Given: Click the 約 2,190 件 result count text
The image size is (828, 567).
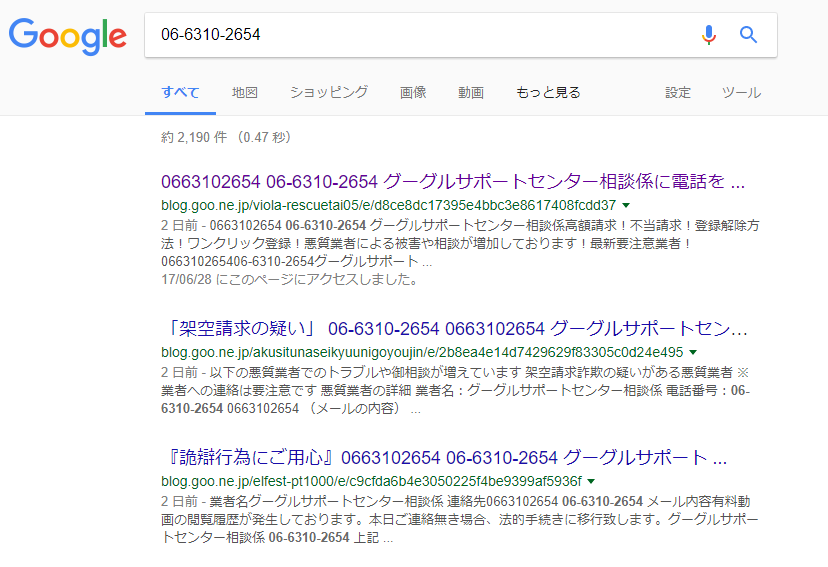Looking at the screenshot, I should click(226, 137).
